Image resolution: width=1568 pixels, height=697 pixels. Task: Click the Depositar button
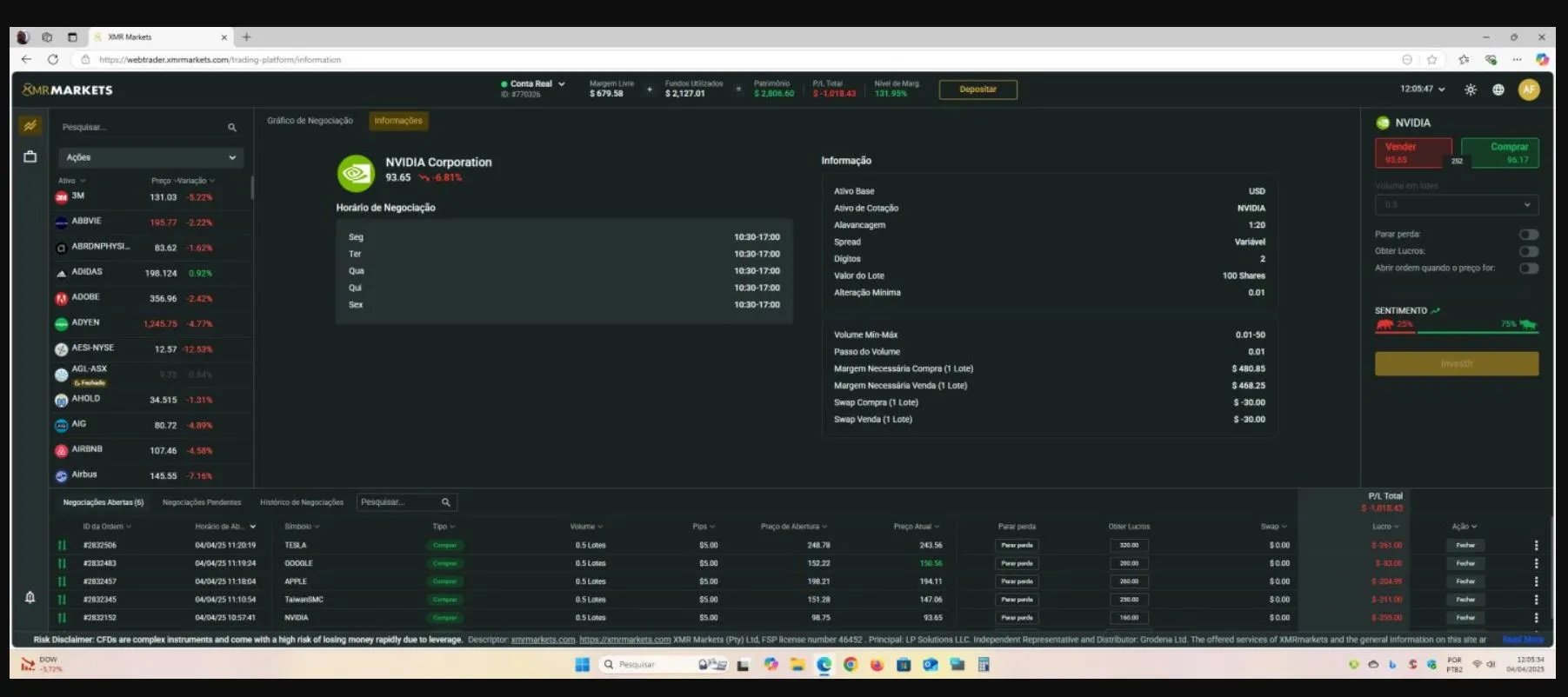click(977, 90)
